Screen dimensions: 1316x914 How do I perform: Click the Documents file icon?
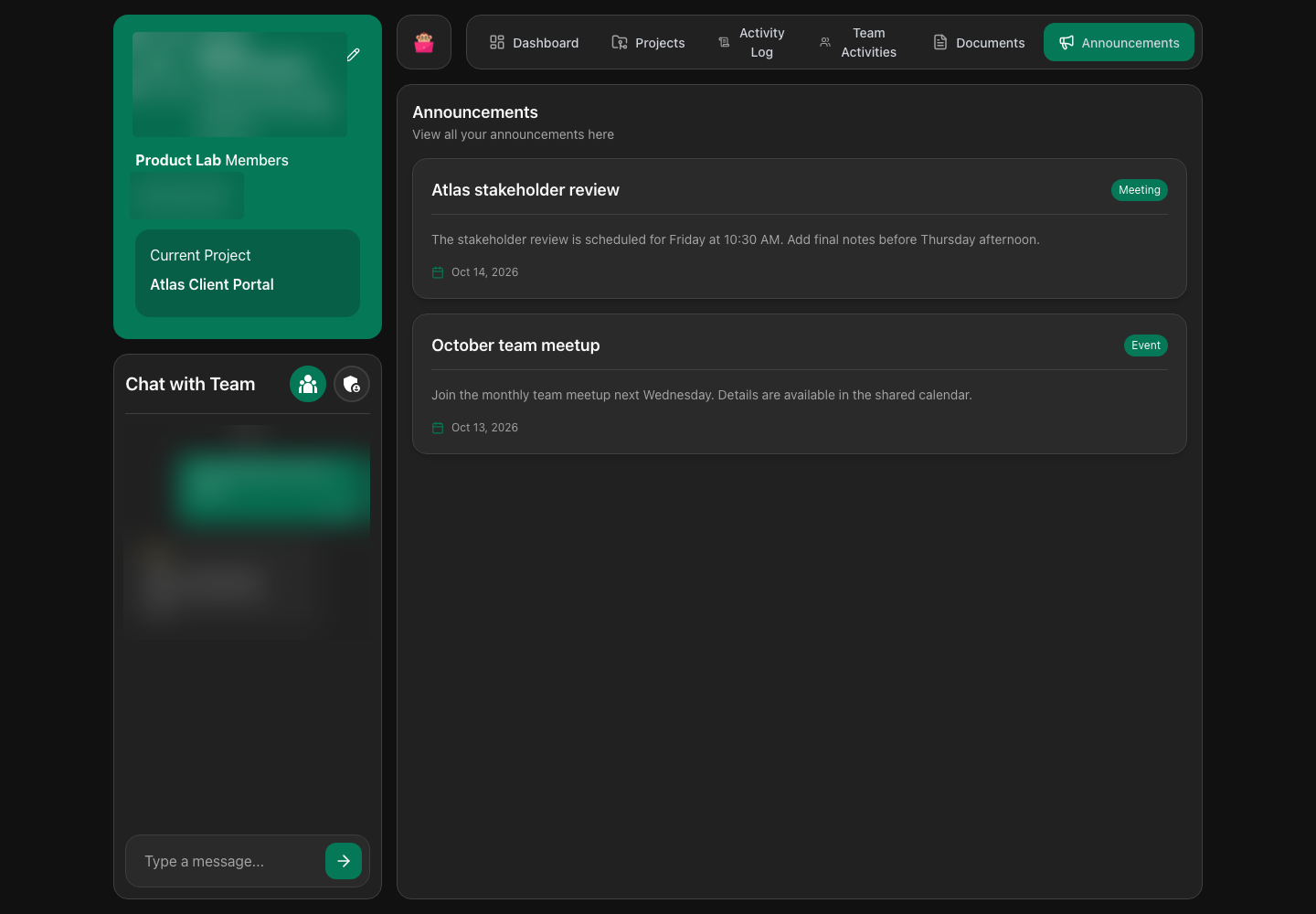point(940,42)
